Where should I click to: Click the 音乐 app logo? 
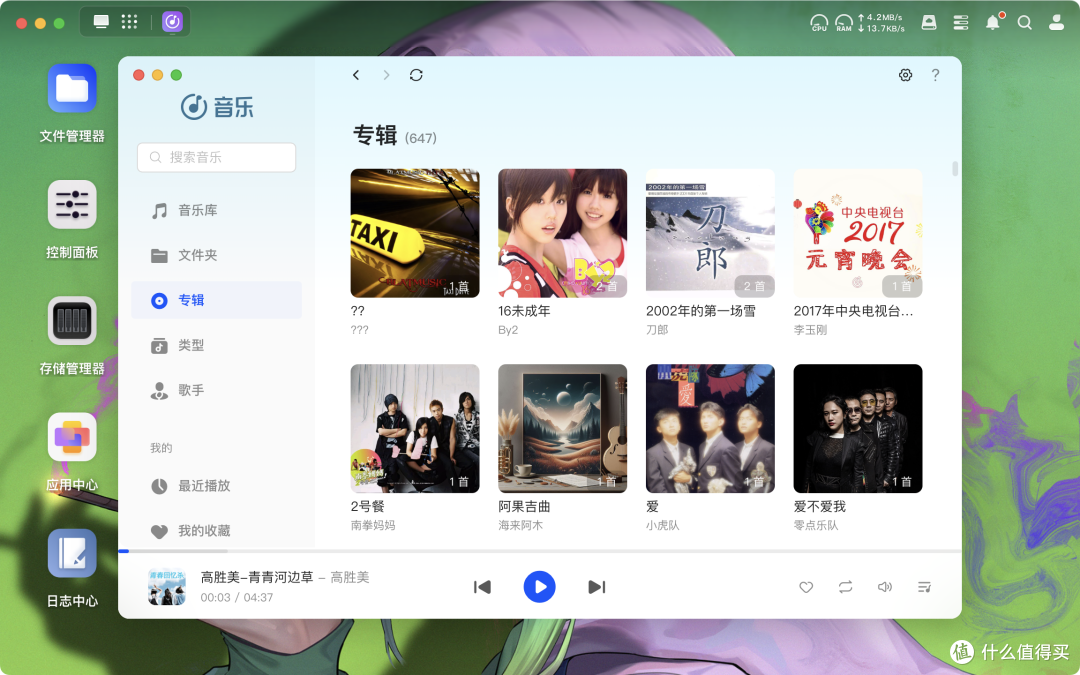coord(216,107)
